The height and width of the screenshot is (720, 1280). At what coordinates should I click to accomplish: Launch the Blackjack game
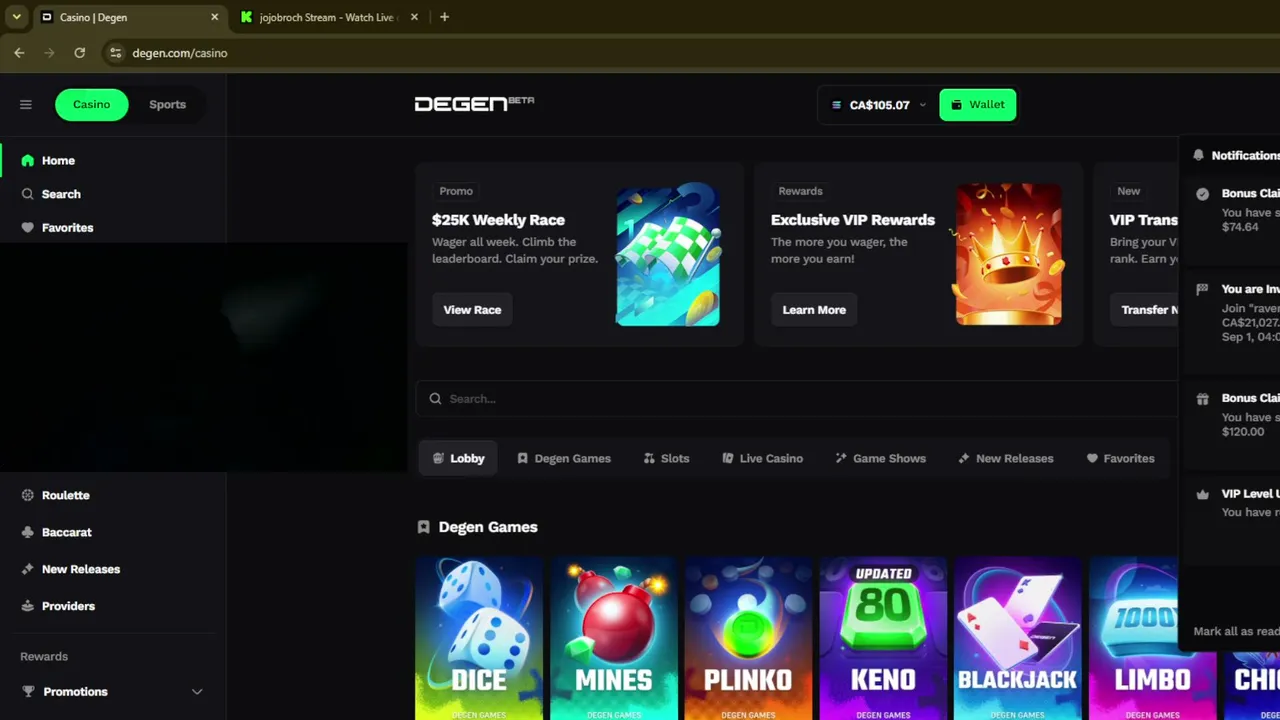point(1018,638)
